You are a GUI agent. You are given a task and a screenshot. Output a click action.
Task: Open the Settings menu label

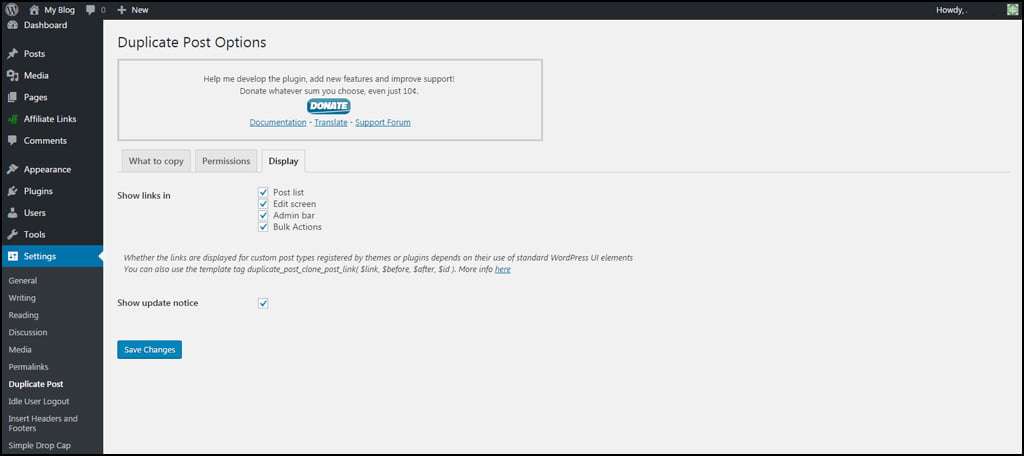coord(40,256)
